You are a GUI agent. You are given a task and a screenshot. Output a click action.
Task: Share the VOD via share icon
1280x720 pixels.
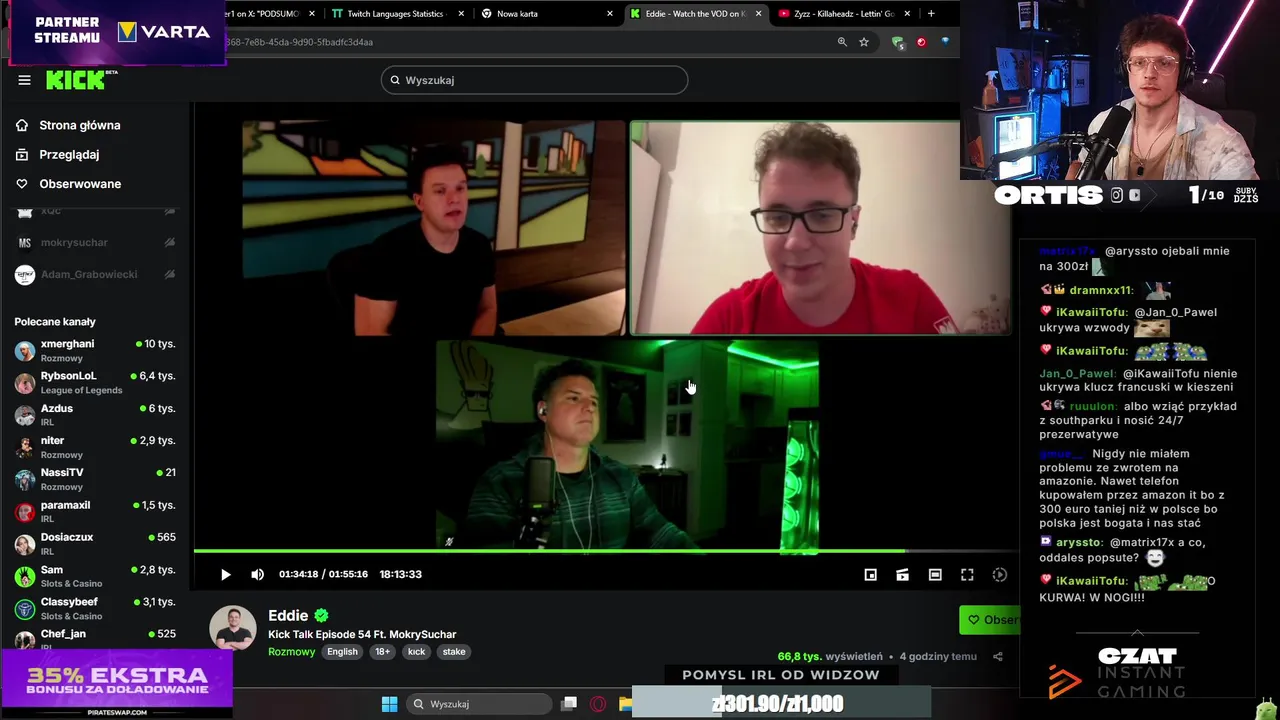point(997,656)
